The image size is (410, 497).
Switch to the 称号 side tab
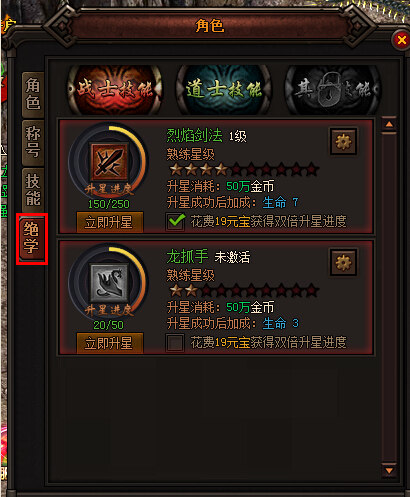pos(33,143)
